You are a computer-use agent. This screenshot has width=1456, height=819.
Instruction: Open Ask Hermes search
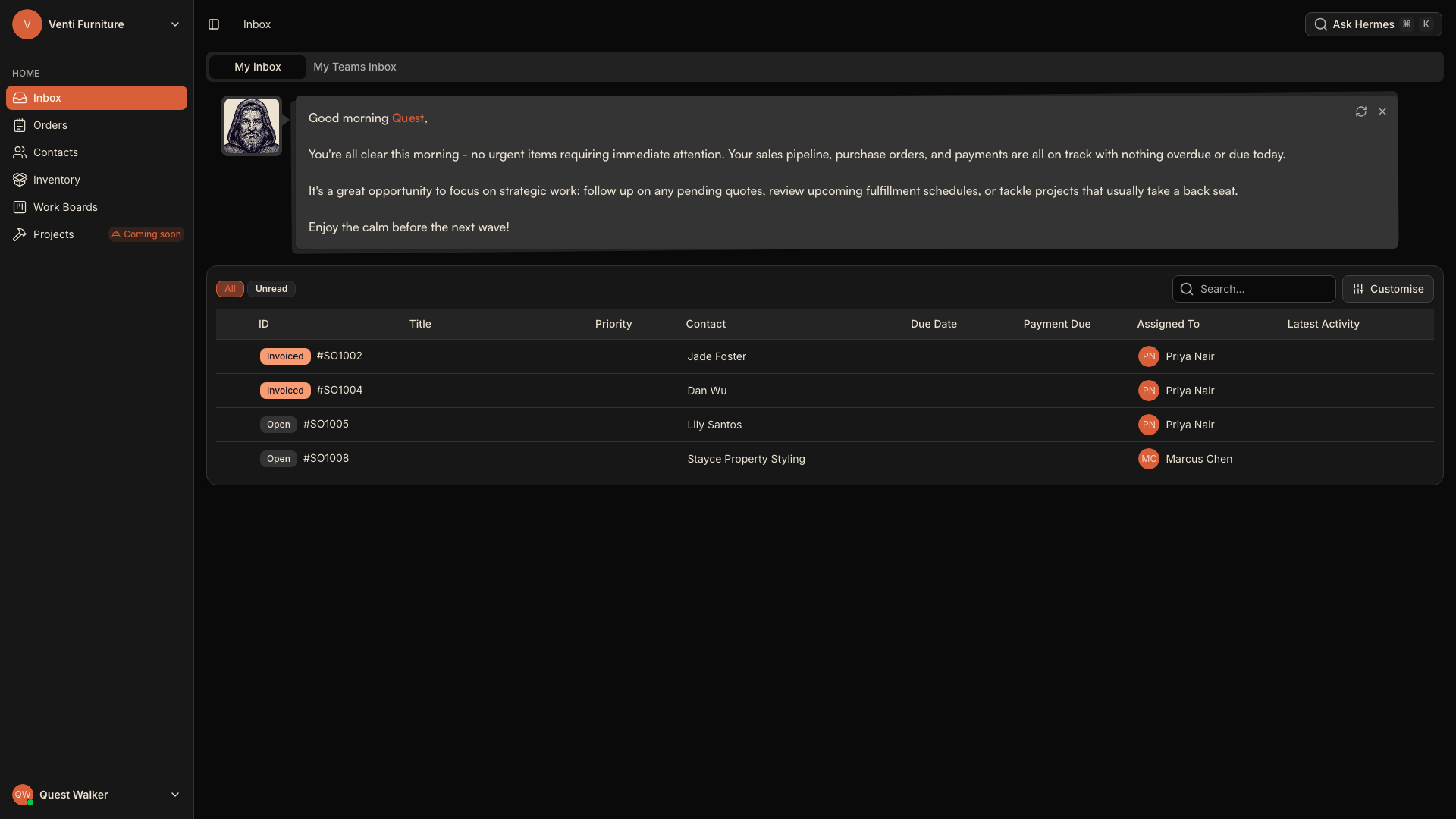1373,24
